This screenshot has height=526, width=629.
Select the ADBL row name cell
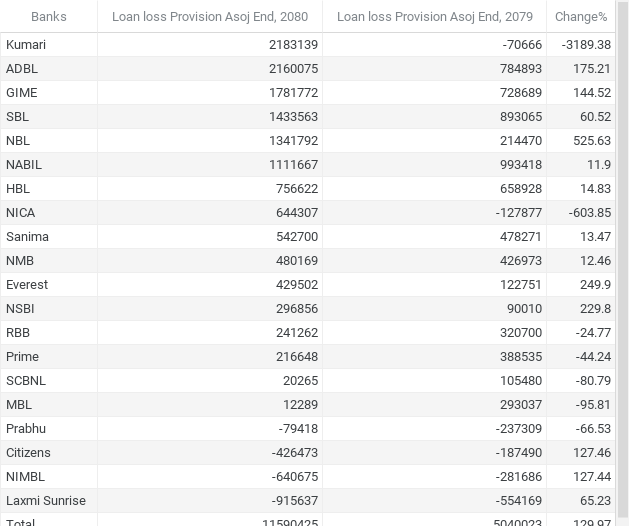coord(22,69)
